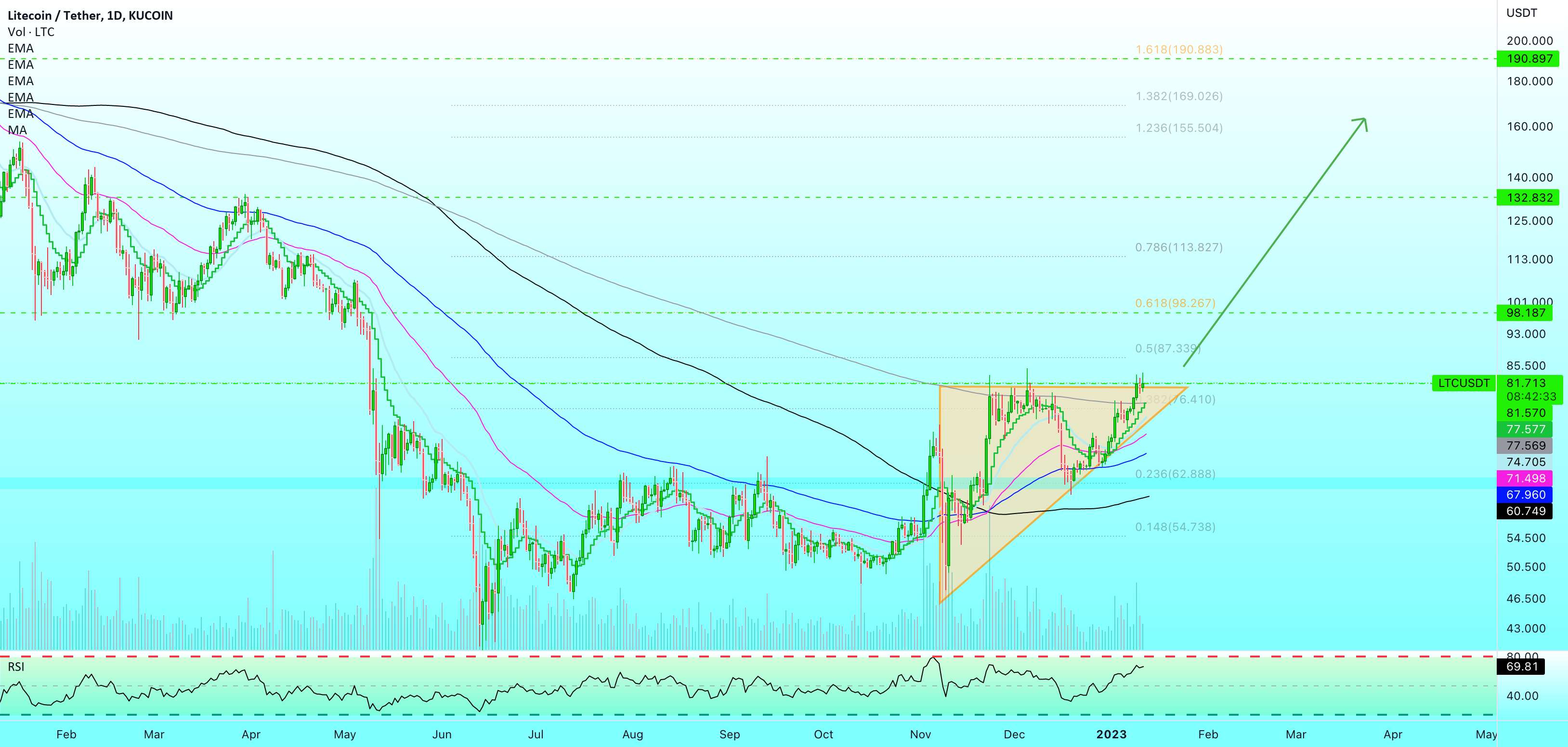Click the 132.832 green price label
1568x747 pixels.
1529,197
